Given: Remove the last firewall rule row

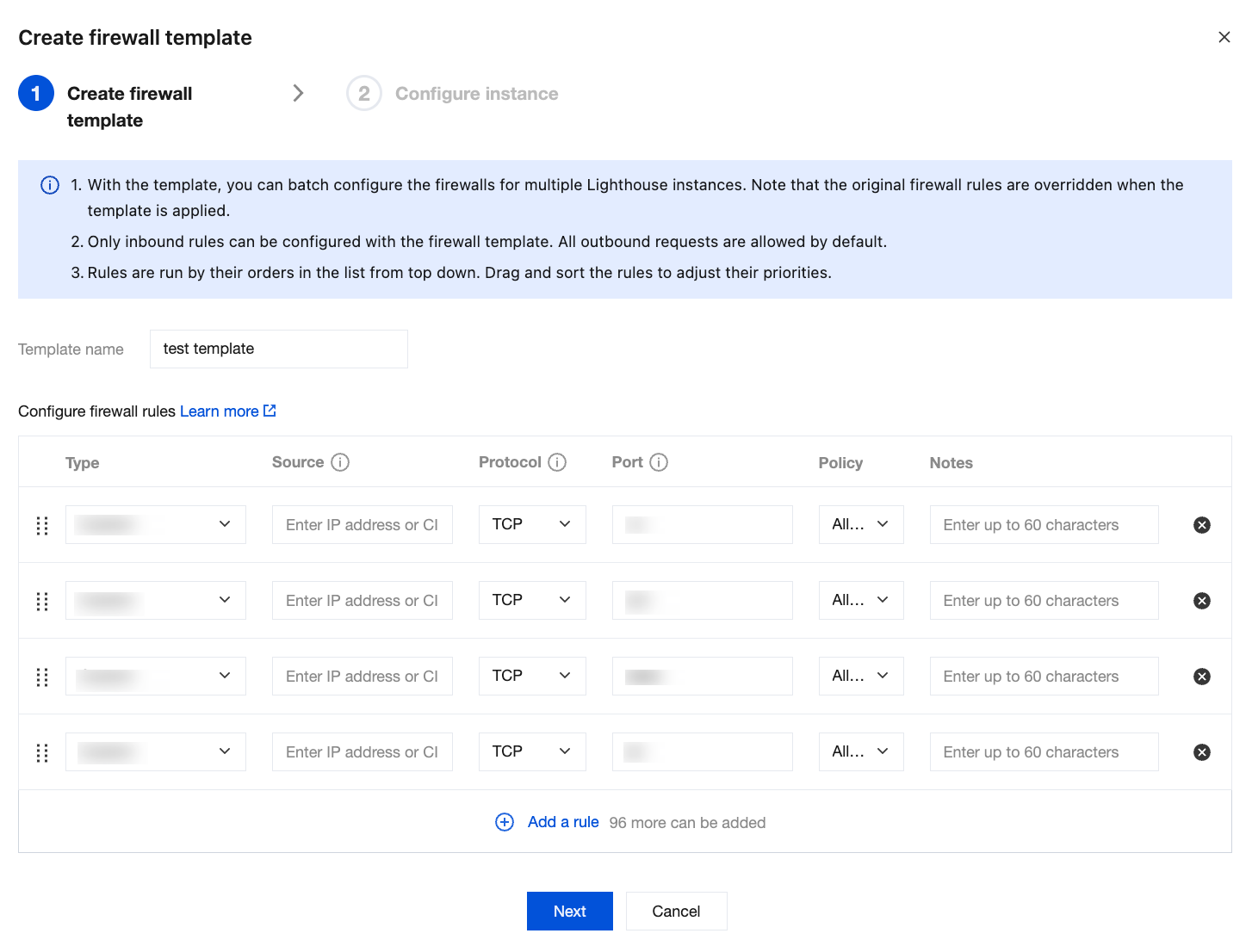Looking at the screenshot, I should tap(1202, 752).
